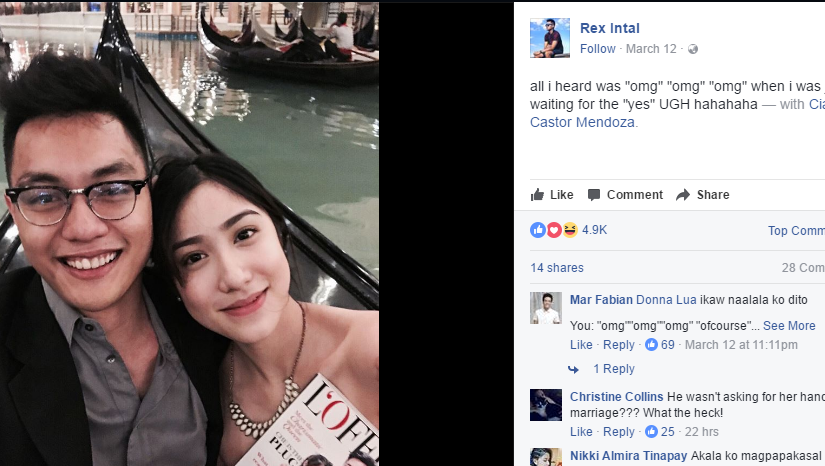Click the heart reaction icon
This screenshot has width=825, height=466.
(x=554, y=230)
